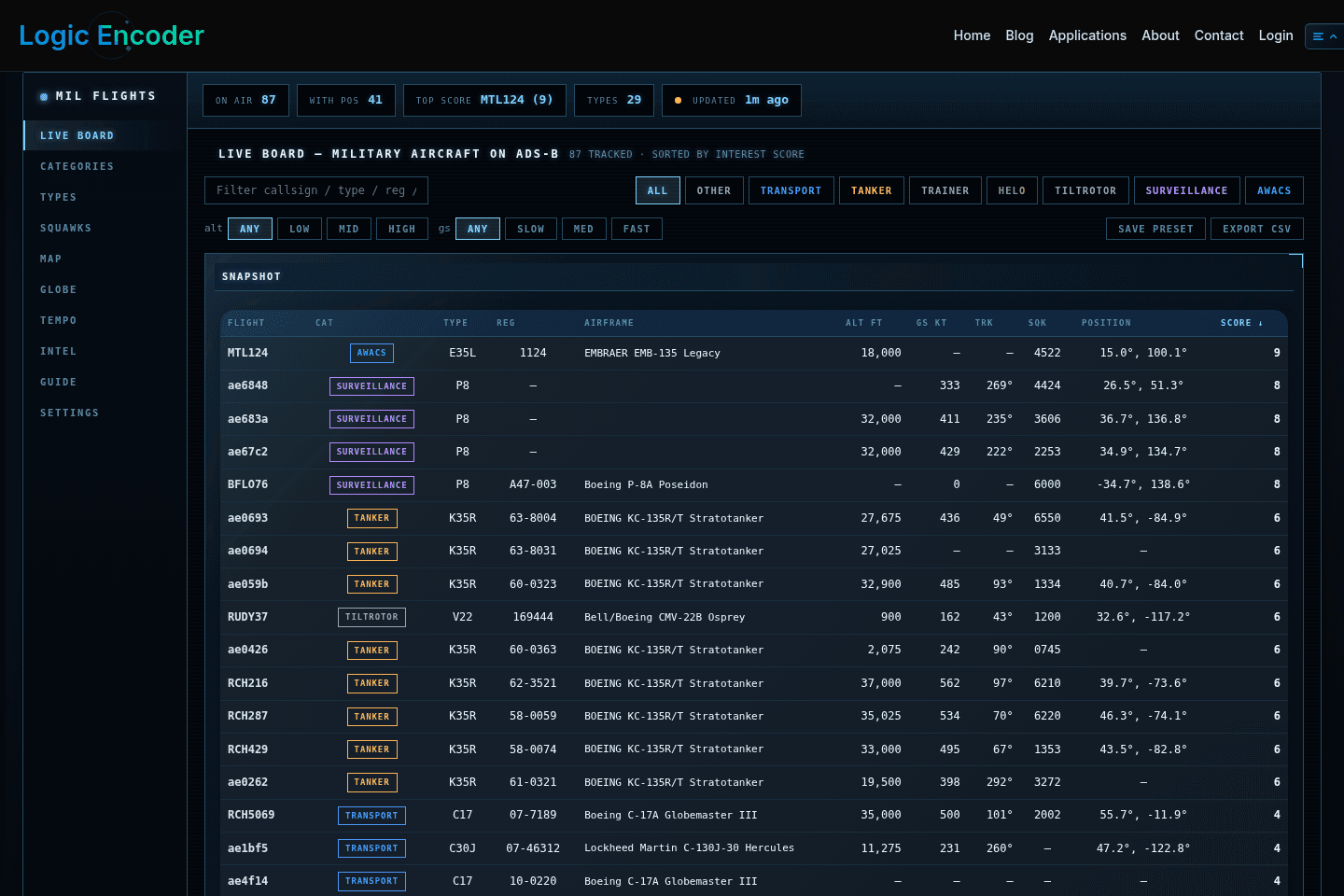The width and height of the screenshot is (1344, 896).
Task: Select the TRAINER category filter
Action: coord(945,190)
